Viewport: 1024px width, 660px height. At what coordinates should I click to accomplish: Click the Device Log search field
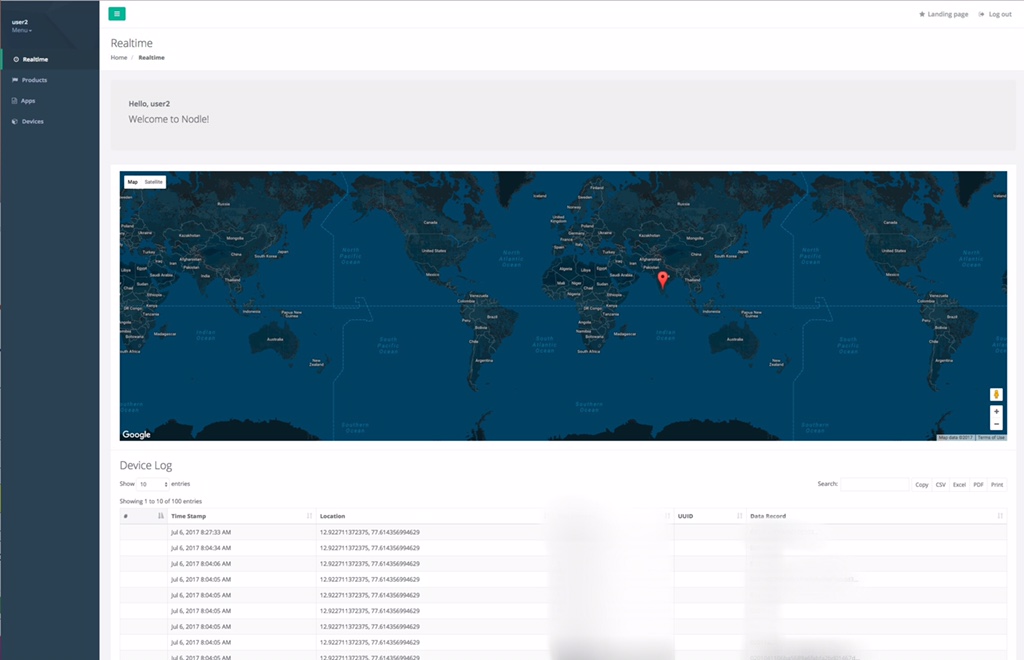point(874,484)
